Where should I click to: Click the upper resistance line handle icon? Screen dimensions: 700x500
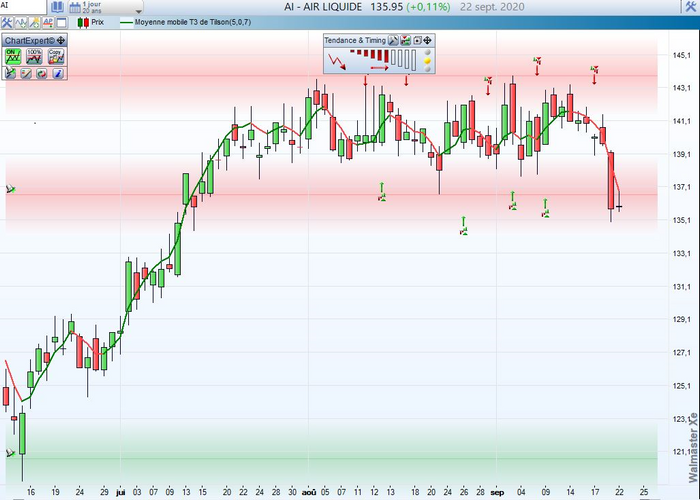pyautogui.click(x=11, y=189)
